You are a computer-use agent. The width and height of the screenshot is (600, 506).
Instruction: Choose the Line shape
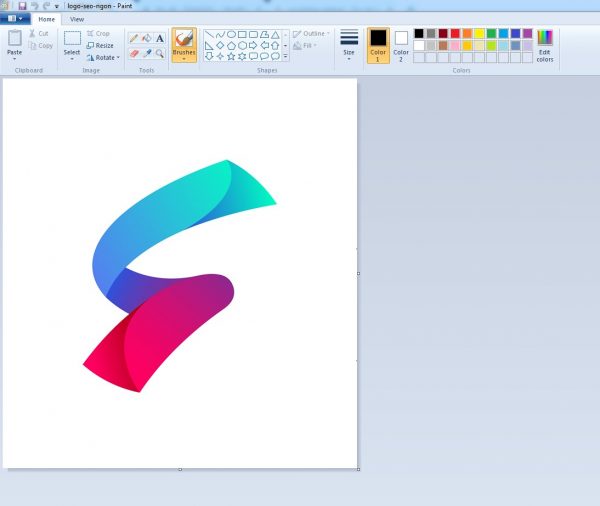pos(209,35)
